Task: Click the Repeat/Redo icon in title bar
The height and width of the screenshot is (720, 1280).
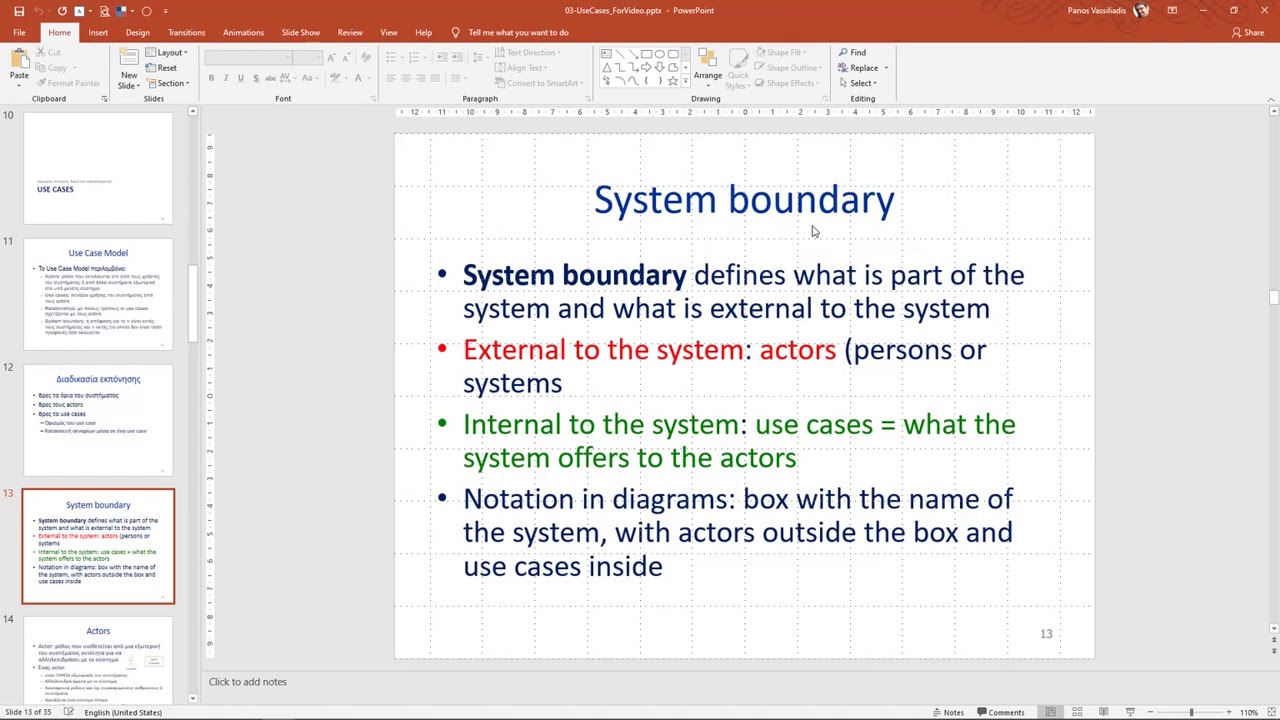Action: pos(61,11)
